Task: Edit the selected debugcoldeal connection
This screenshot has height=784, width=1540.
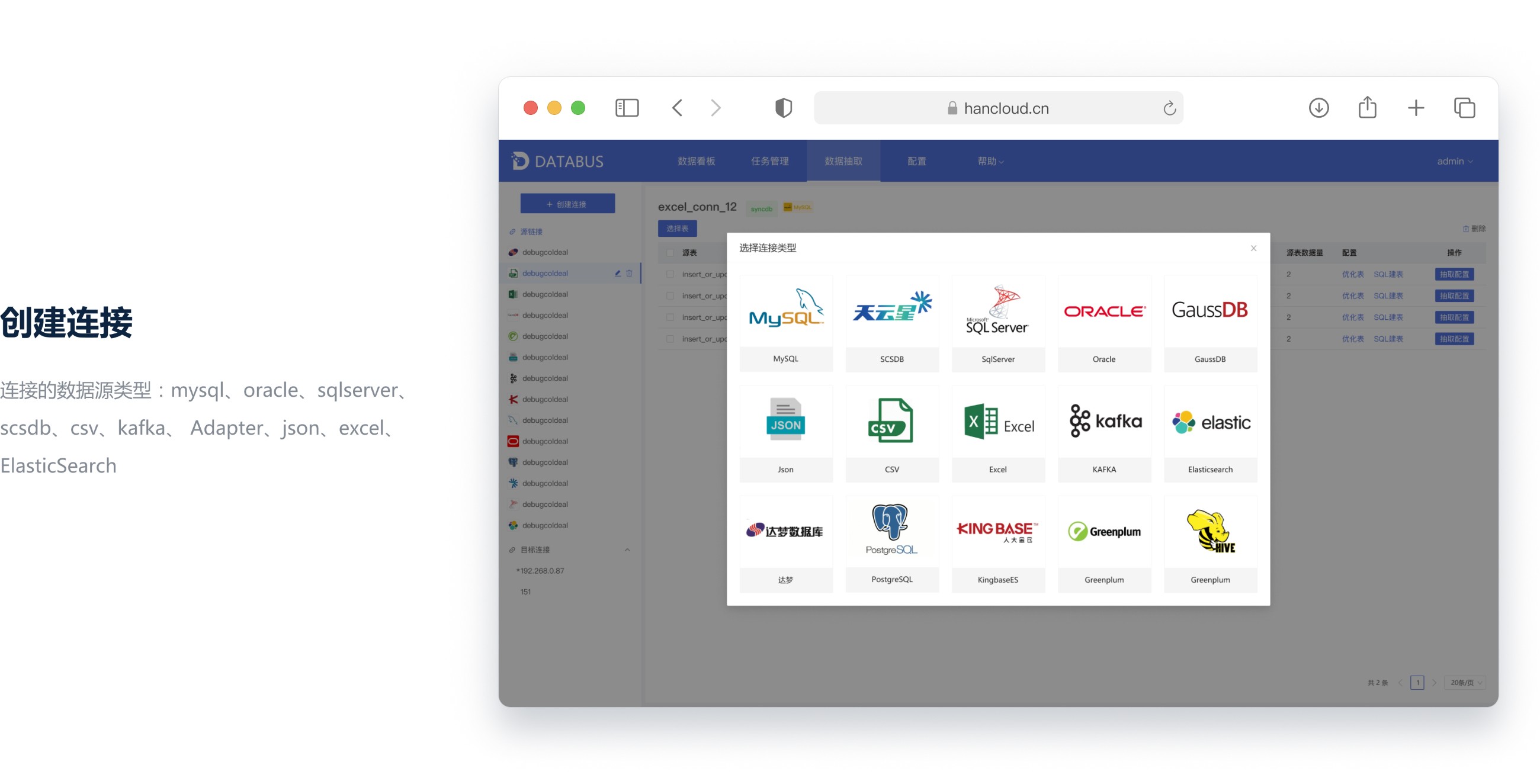Action: point(618,273)
